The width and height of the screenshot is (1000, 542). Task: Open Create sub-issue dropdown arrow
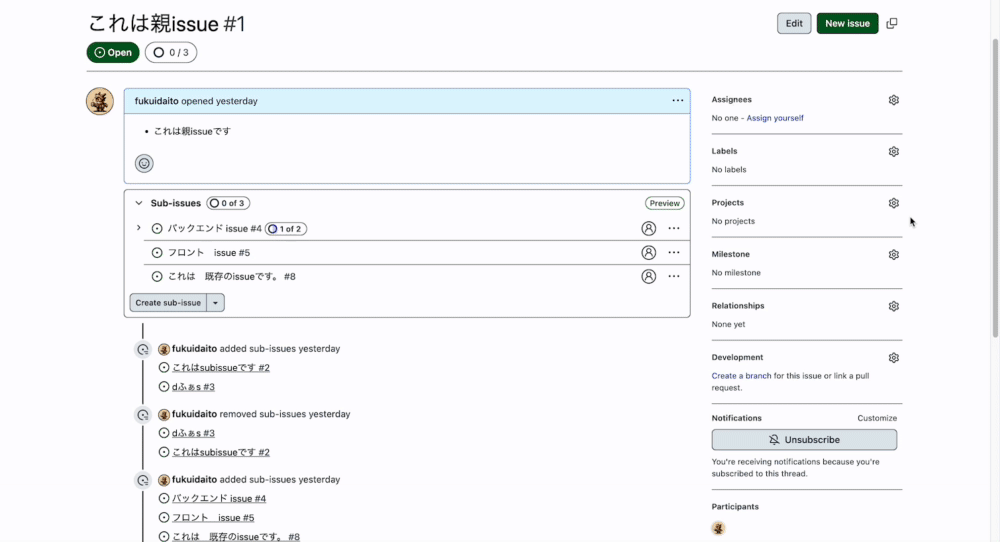[x=216, y=303]
